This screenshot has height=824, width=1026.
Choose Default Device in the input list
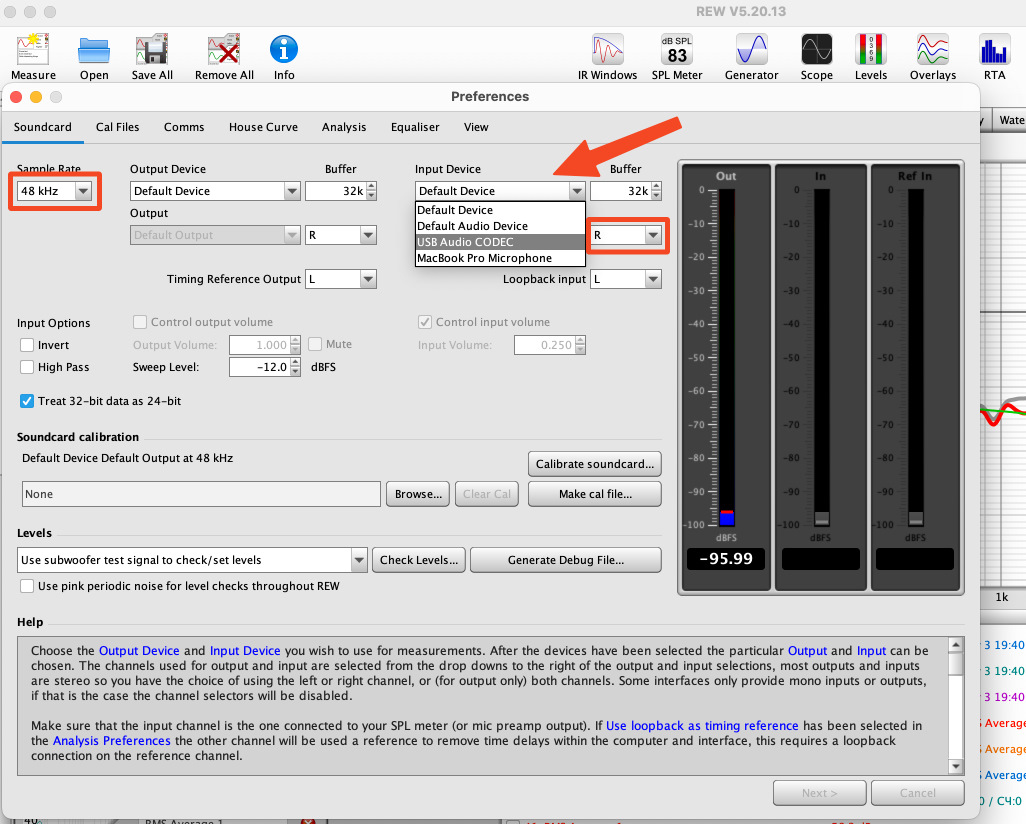[x=500, y=210]
